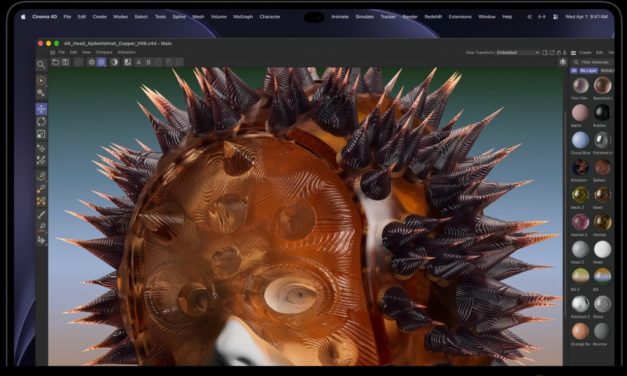
Task: Select the Matte pink material sphere
Action: click(580, 113)
